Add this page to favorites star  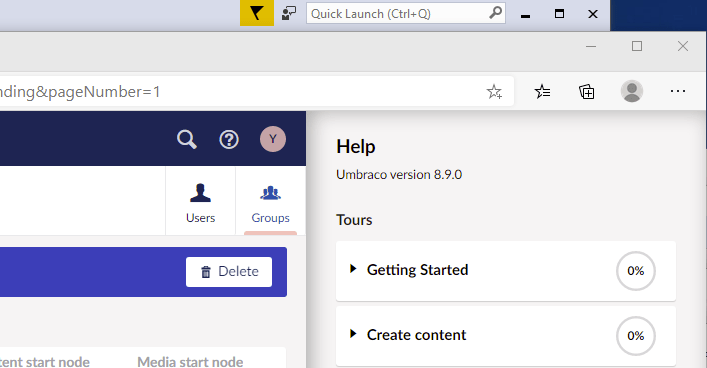(494, 92)
